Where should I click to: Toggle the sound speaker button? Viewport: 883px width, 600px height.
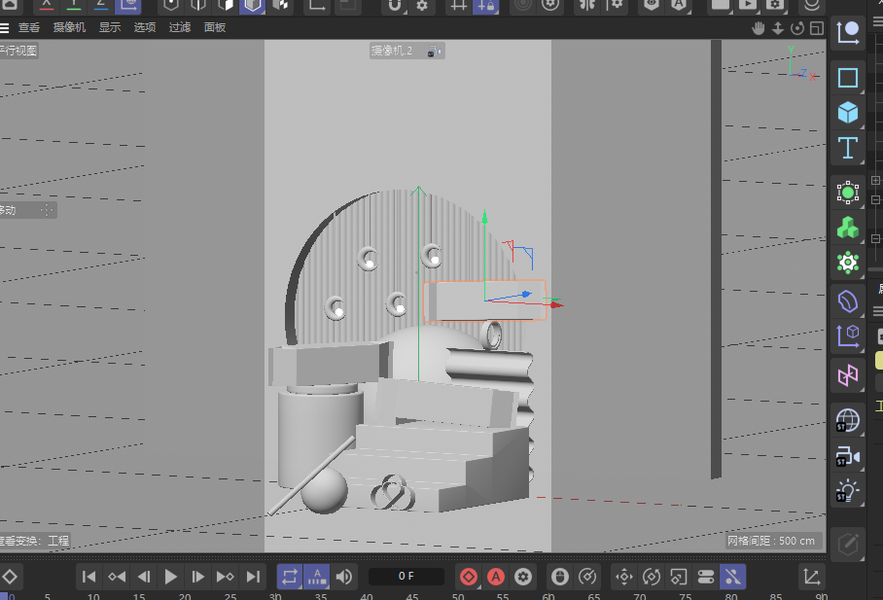coord(344,577)
